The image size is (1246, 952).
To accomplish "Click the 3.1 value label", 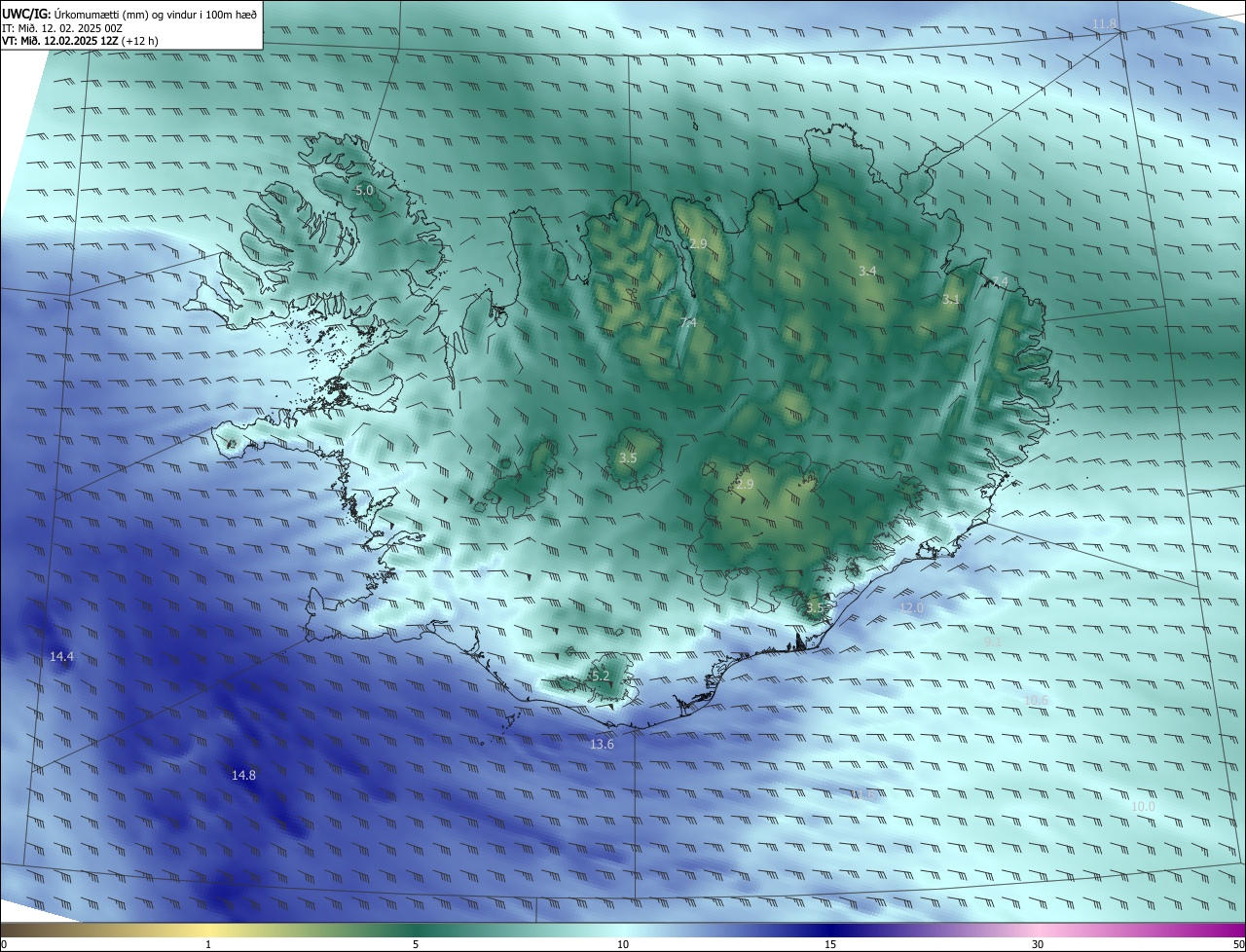I will tap(951, 300).
